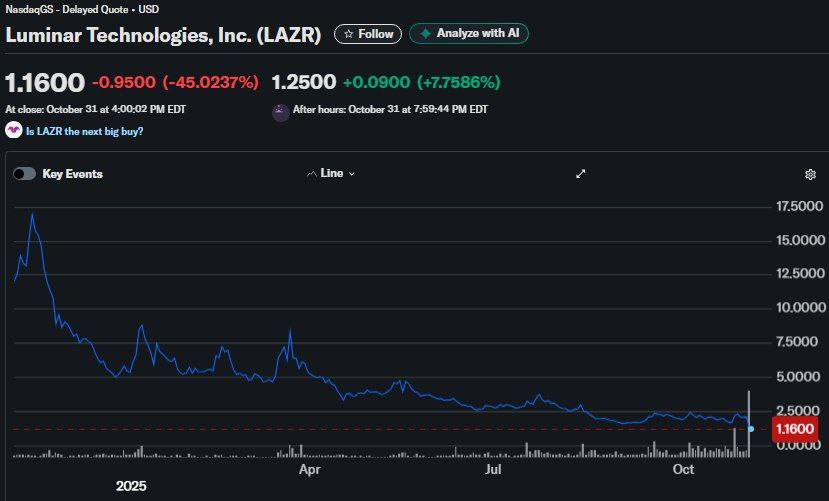The width and height of the screenshot is (829, 501).
Task: Click the after hours price 1.2500
Action: pos(304,82)
